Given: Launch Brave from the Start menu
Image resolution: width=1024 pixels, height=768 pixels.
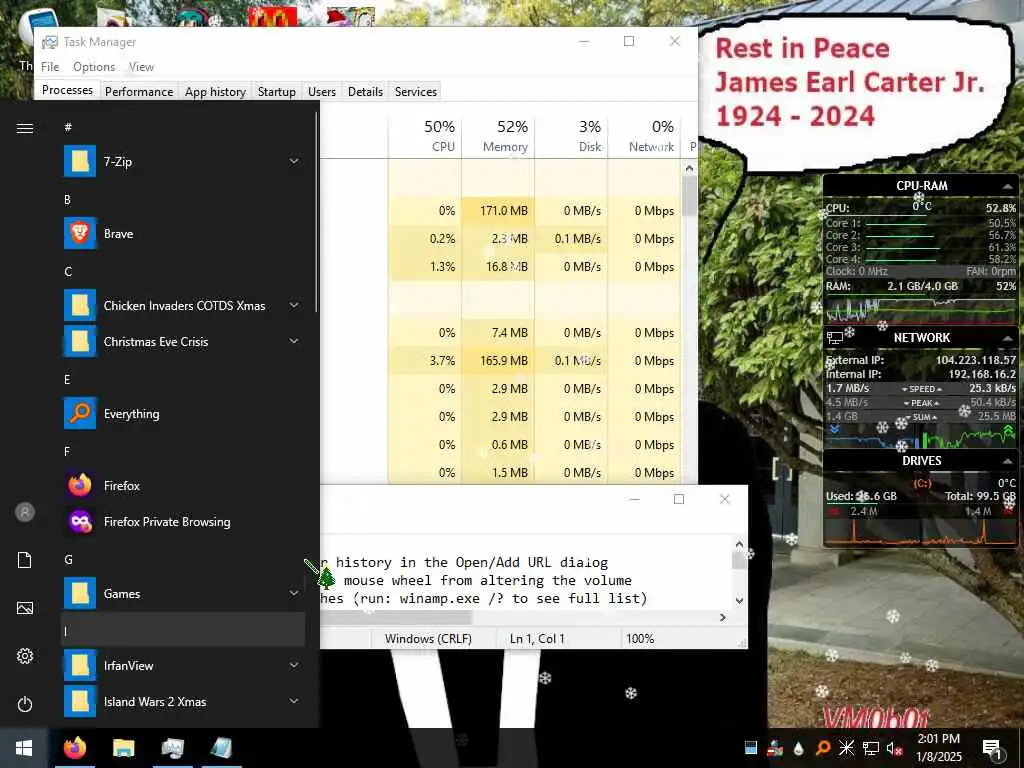Looking at the screenshot, I should (80, 233).
